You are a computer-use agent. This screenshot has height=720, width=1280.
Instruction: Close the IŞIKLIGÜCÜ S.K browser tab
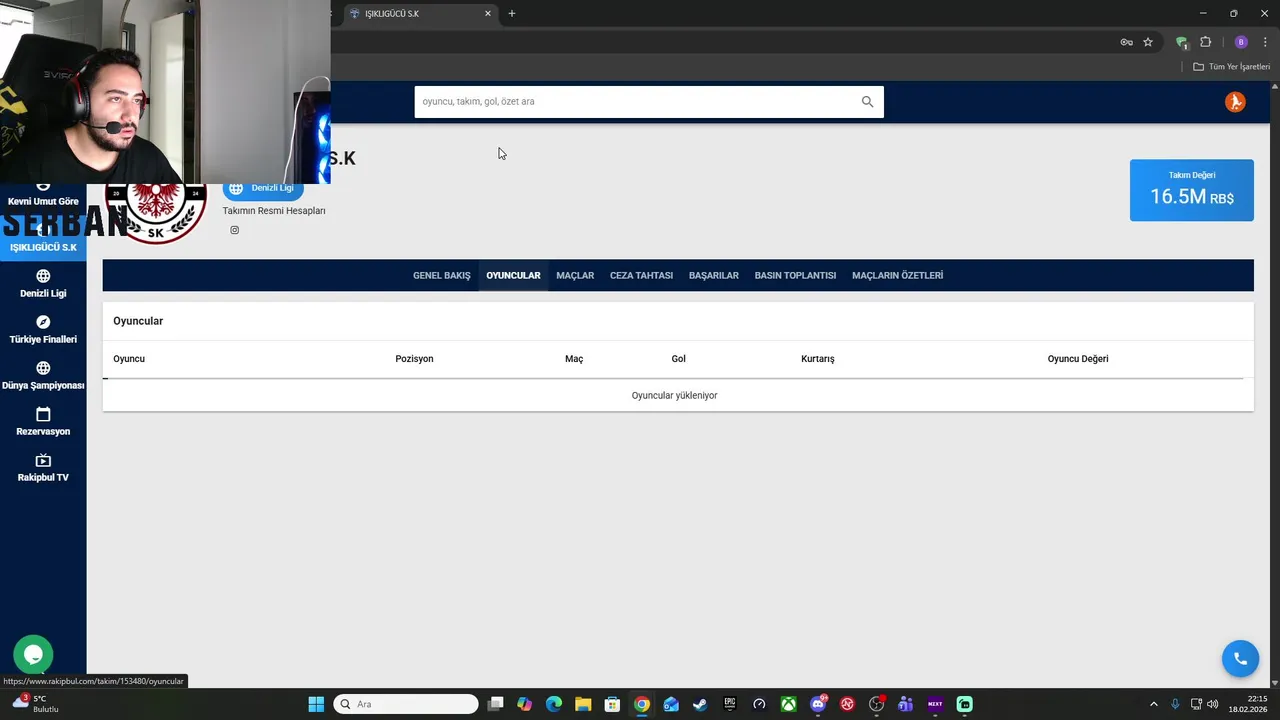tap(488, 13)
